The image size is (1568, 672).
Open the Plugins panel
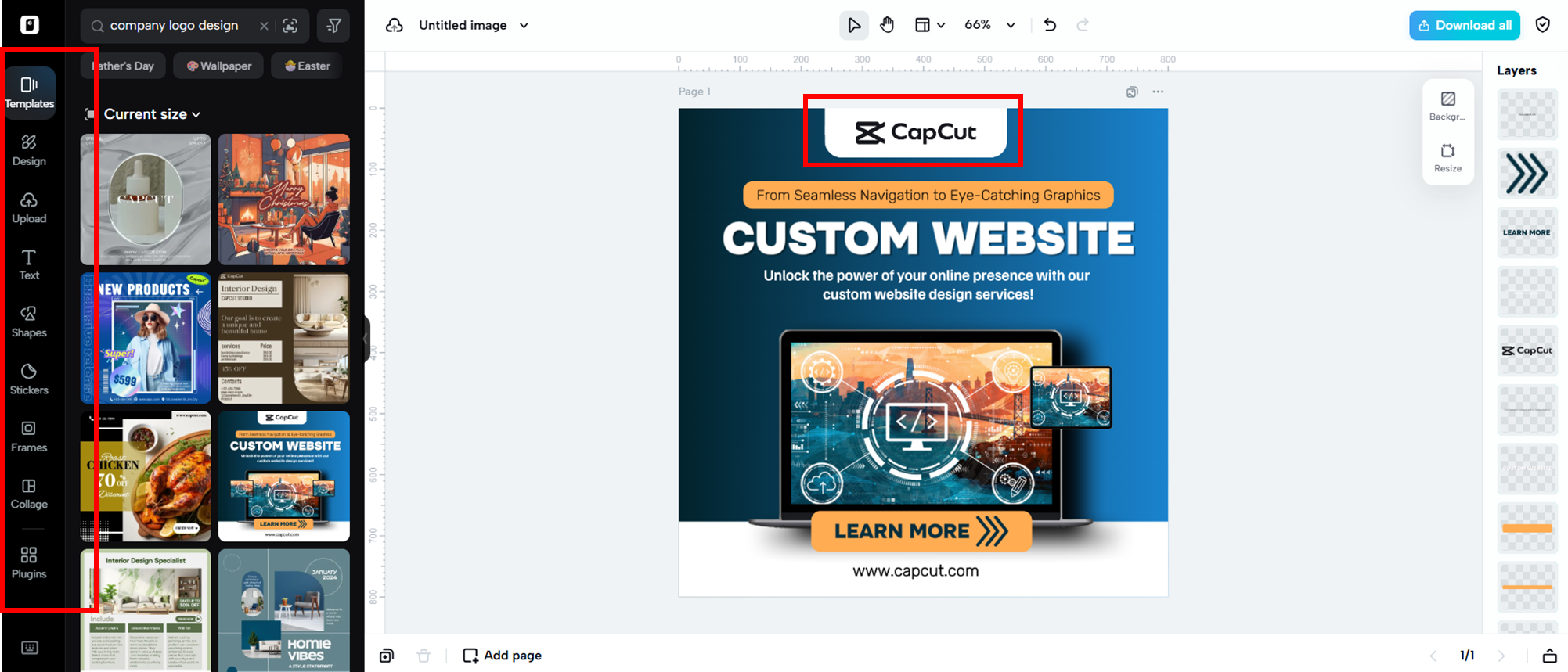click(x=29, y=563)
